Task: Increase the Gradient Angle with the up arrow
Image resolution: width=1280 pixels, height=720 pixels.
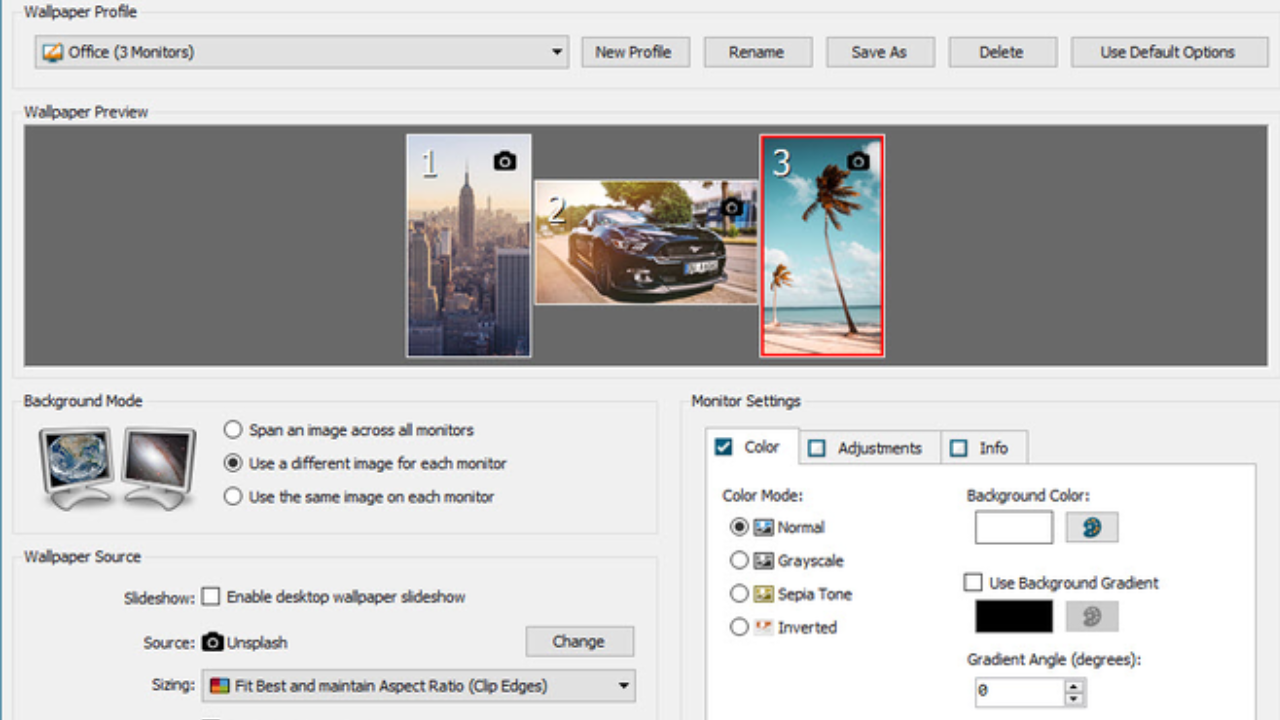Action: tap(1074, 686)
